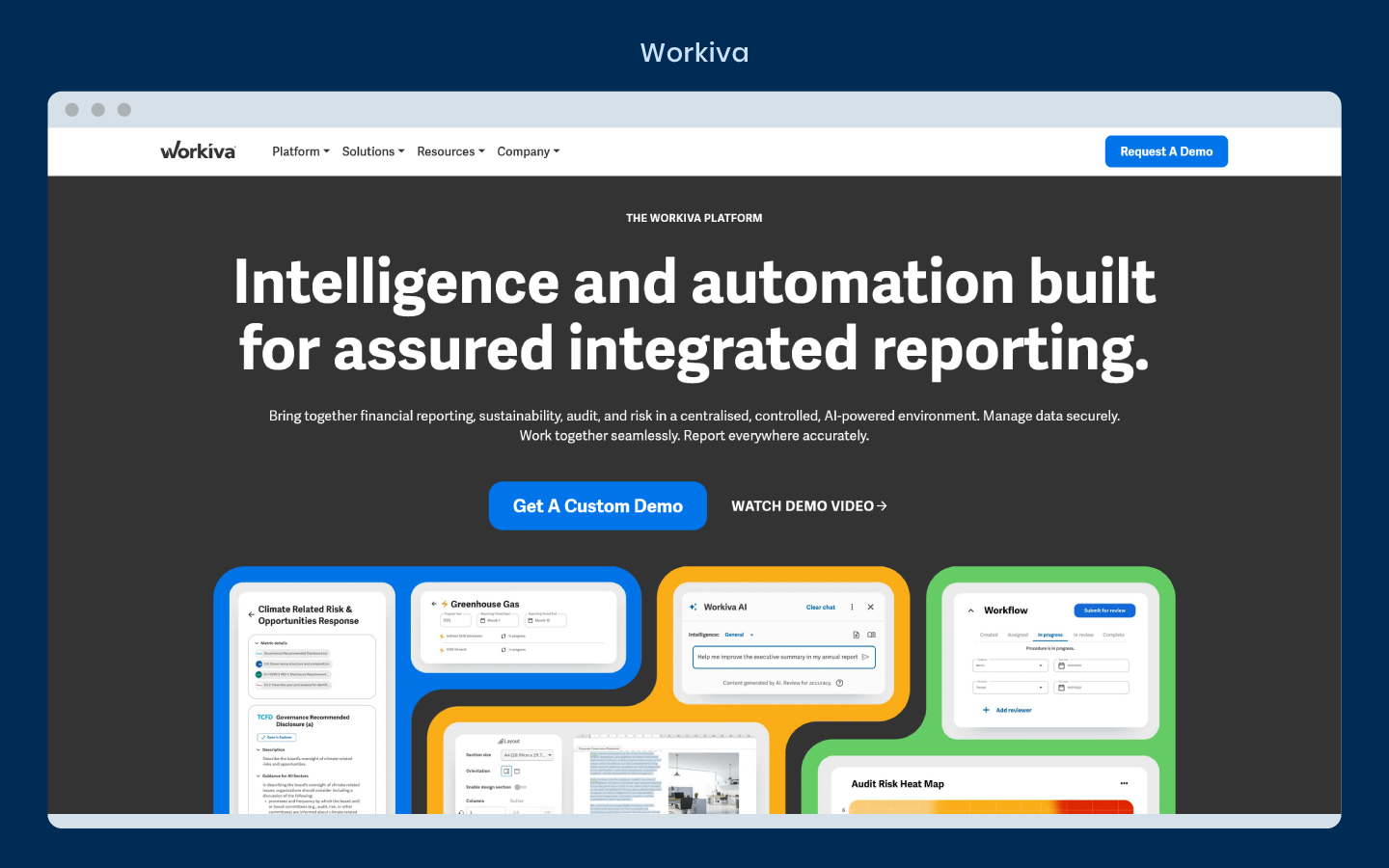Click 'Procedure is in progress.' text
The image size is (1389, 868).
(1050, 648)
